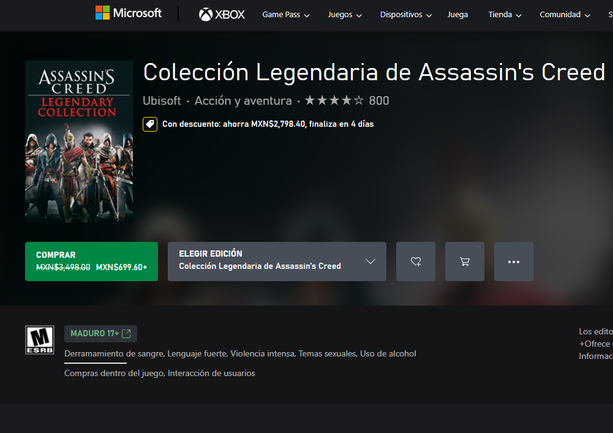Click the Xbox logo
The image size is (613, 433).
[x=222, y=14]
